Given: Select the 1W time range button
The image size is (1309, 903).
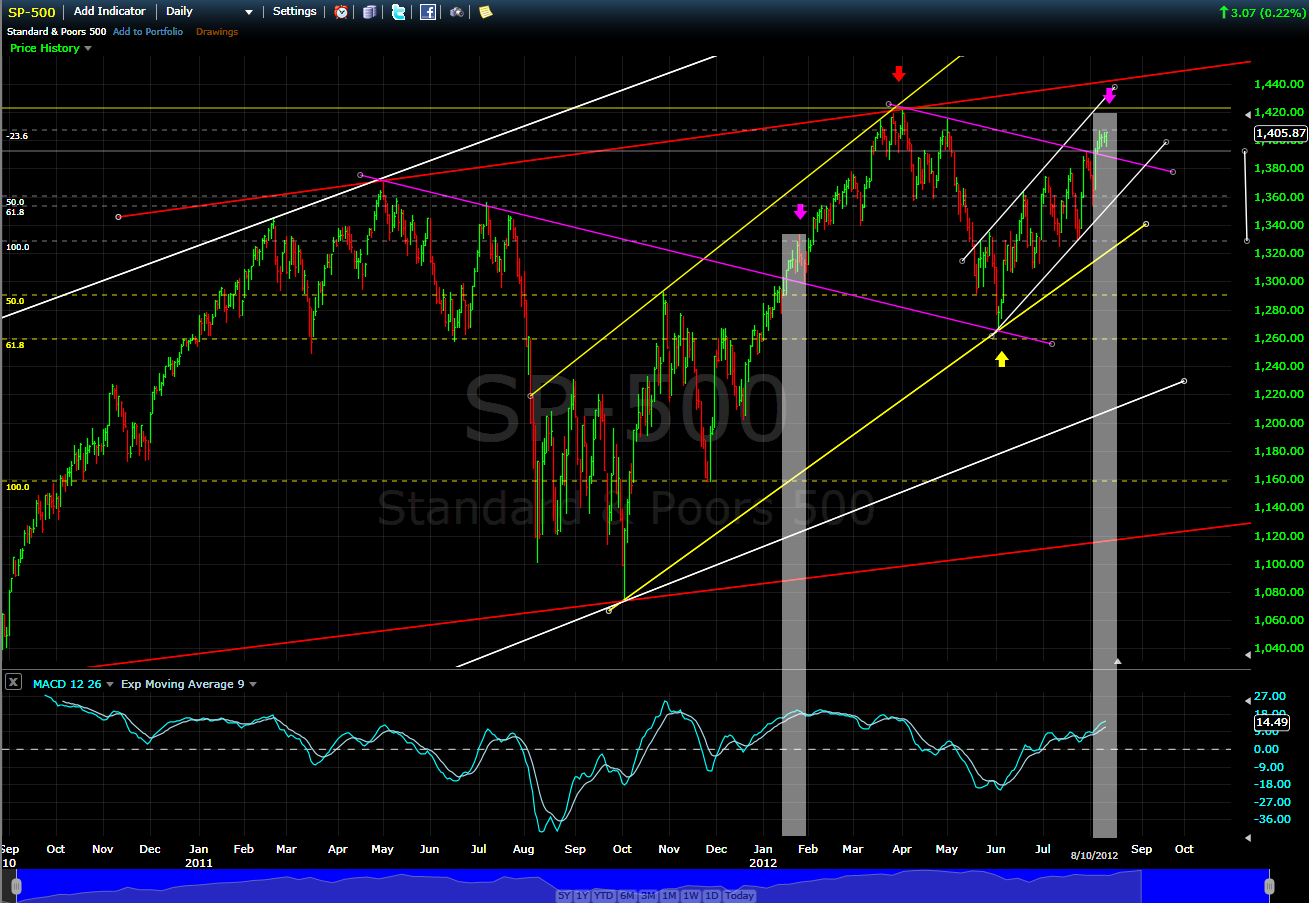Looking at the screenshot, I should point(690,895).
